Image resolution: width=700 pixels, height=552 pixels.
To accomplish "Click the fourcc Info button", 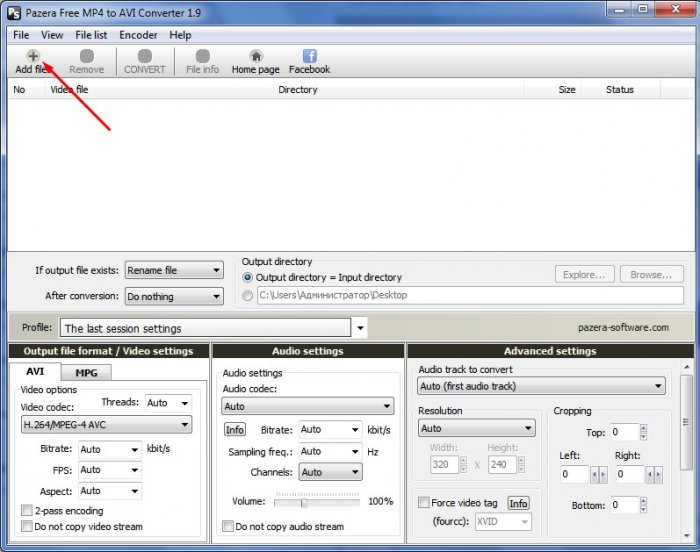I will coord(518,503).
